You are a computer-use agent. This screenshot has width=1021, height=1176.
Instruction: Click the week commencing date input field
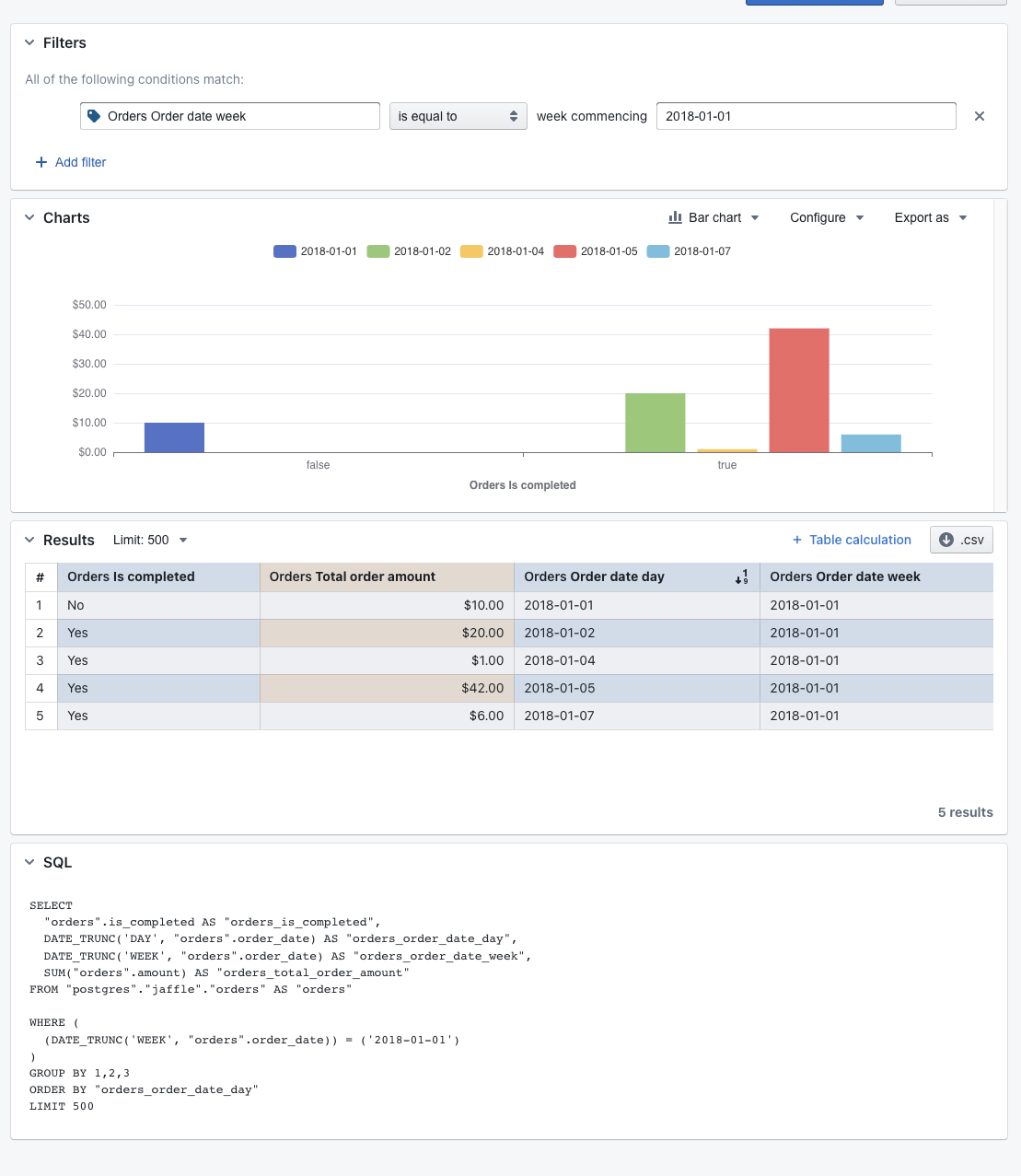(805, 115)
